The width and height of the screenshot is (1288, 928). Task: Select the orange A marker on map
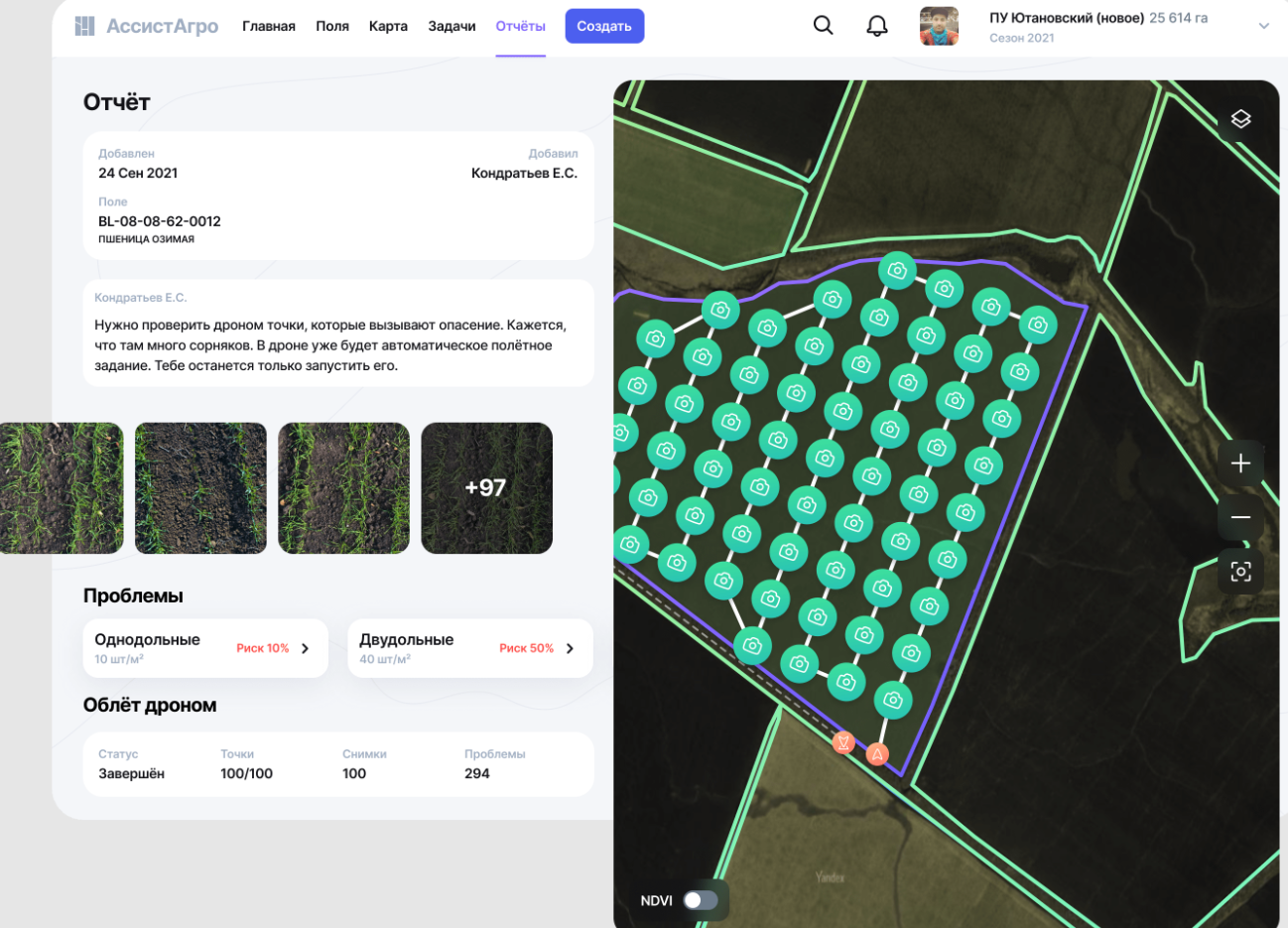[877, 754]
